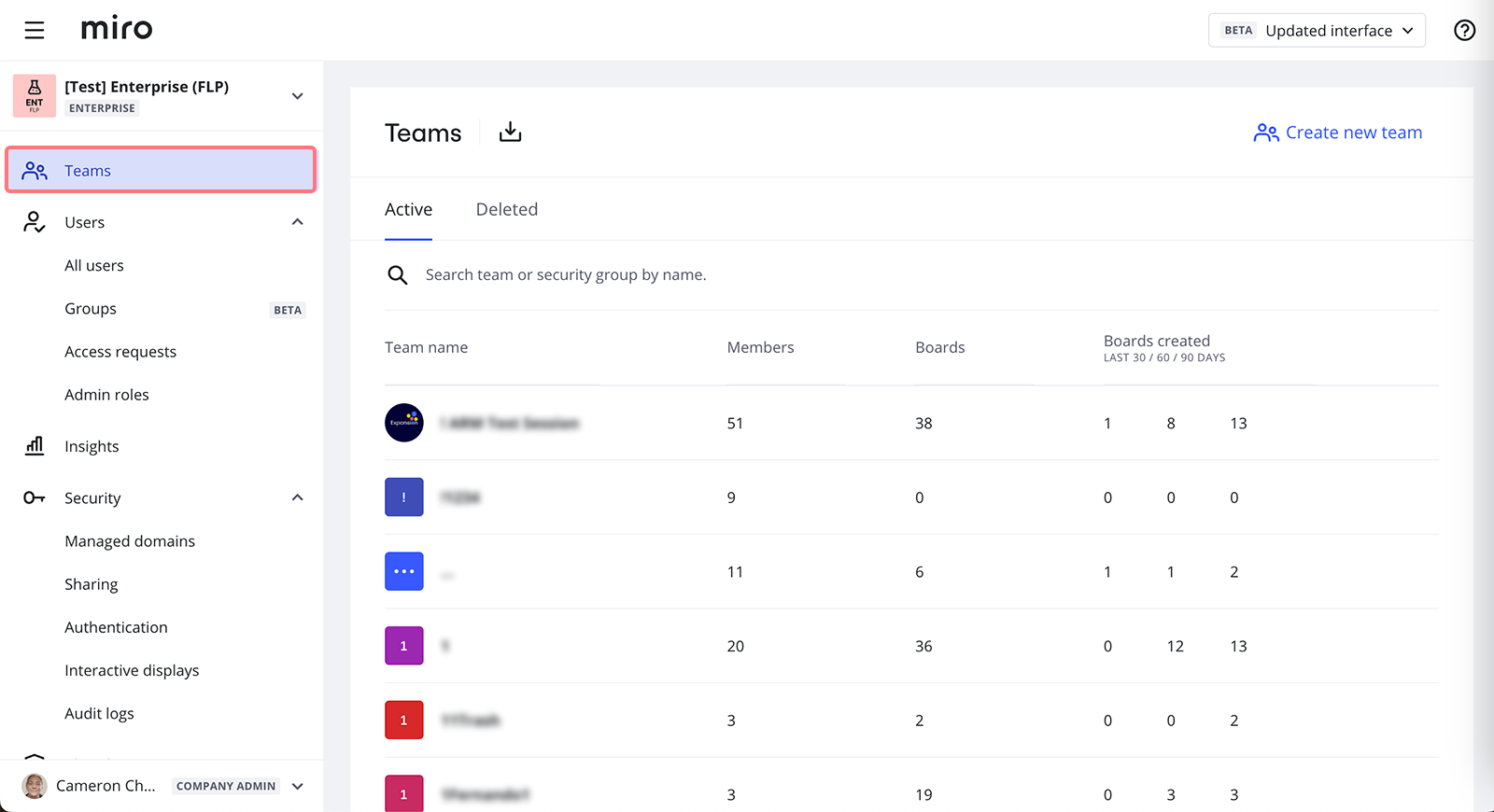Open the Exponent team avatar
Image resolution: width=1494 pixels, height=812 pixels.
tap(404, 423)
